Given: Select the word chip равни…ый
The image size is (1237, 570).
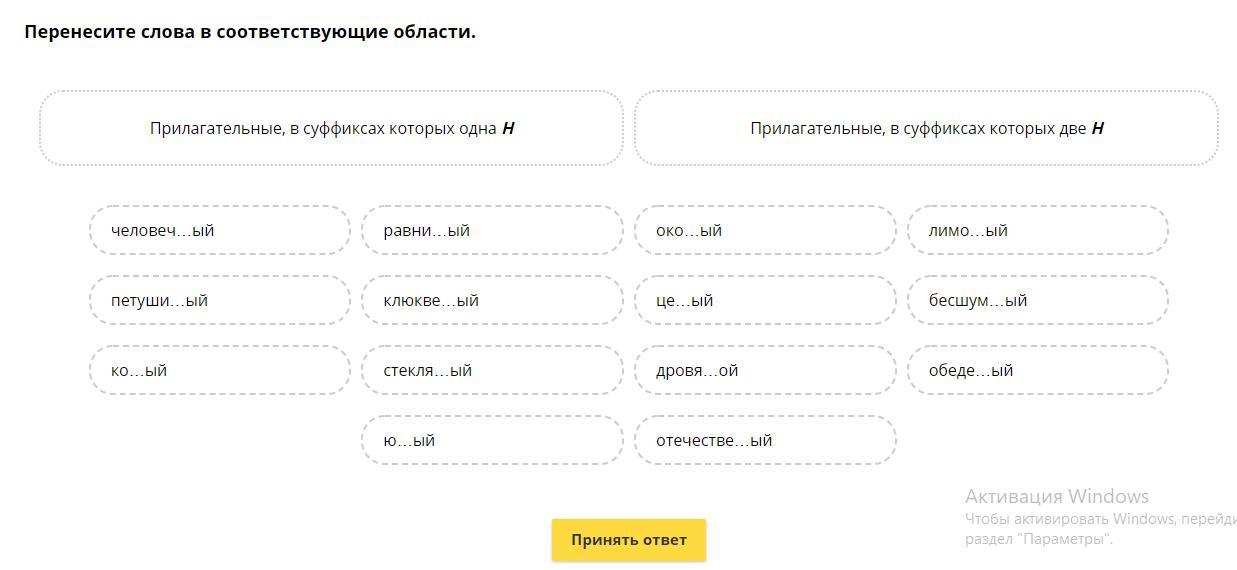Looking at the screenshot, I should (492, 231).
